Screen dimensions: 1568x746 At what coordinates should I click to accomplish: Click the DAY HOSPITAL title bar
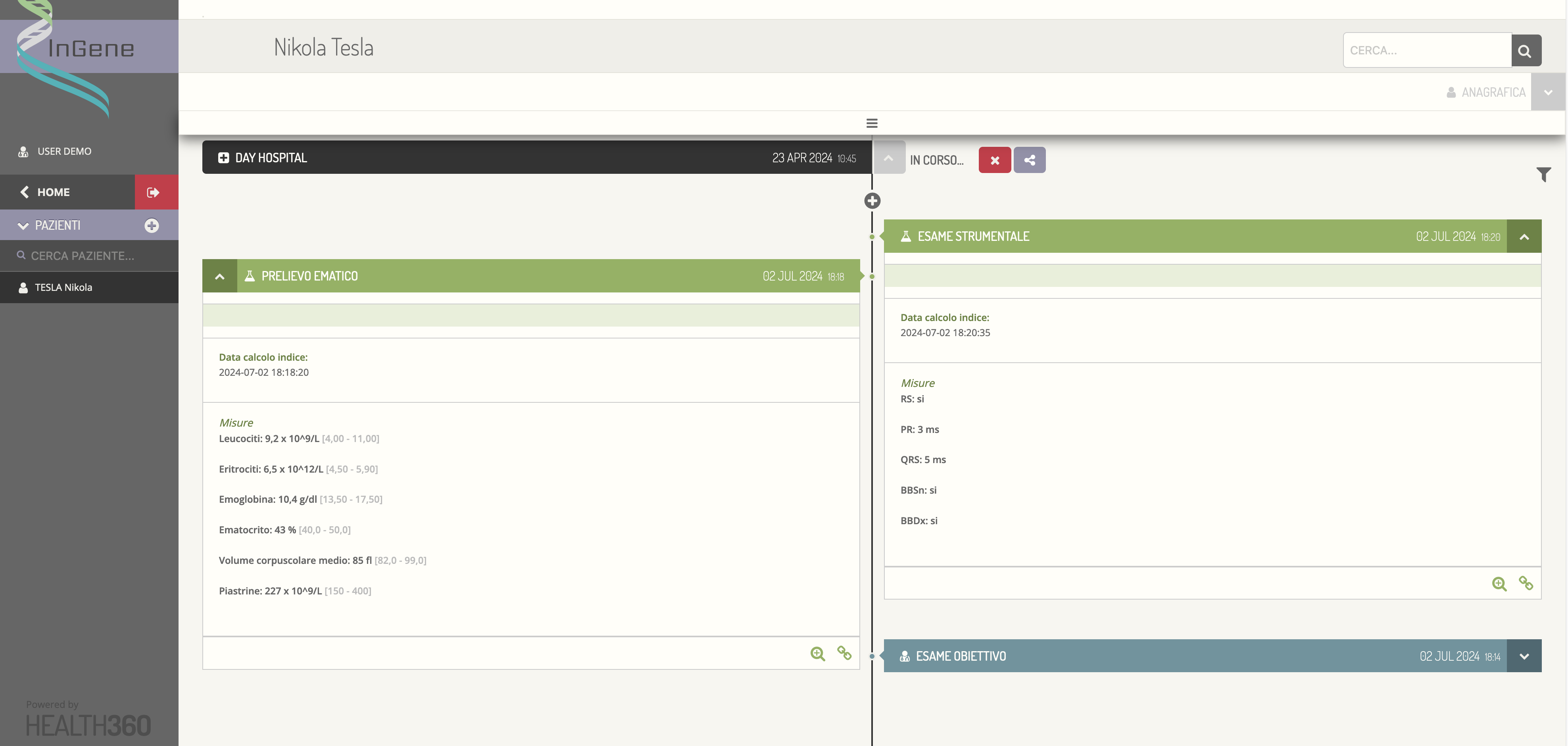[x=537, y=158]
